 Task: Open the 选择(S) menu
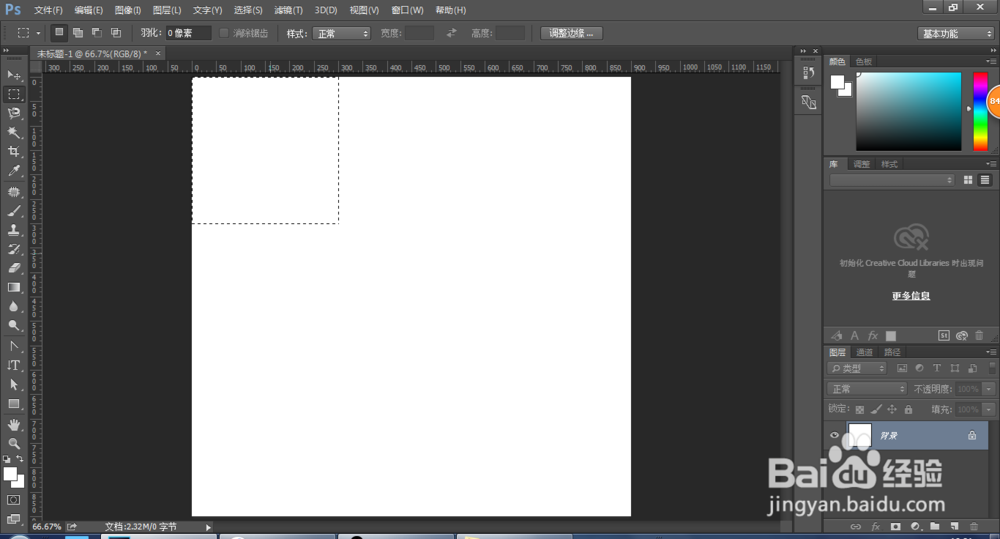(248, 10)
